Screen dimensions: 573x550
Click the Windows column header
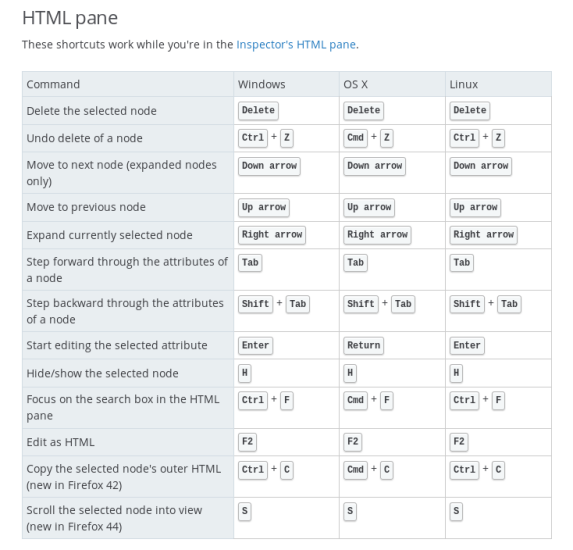261,84
